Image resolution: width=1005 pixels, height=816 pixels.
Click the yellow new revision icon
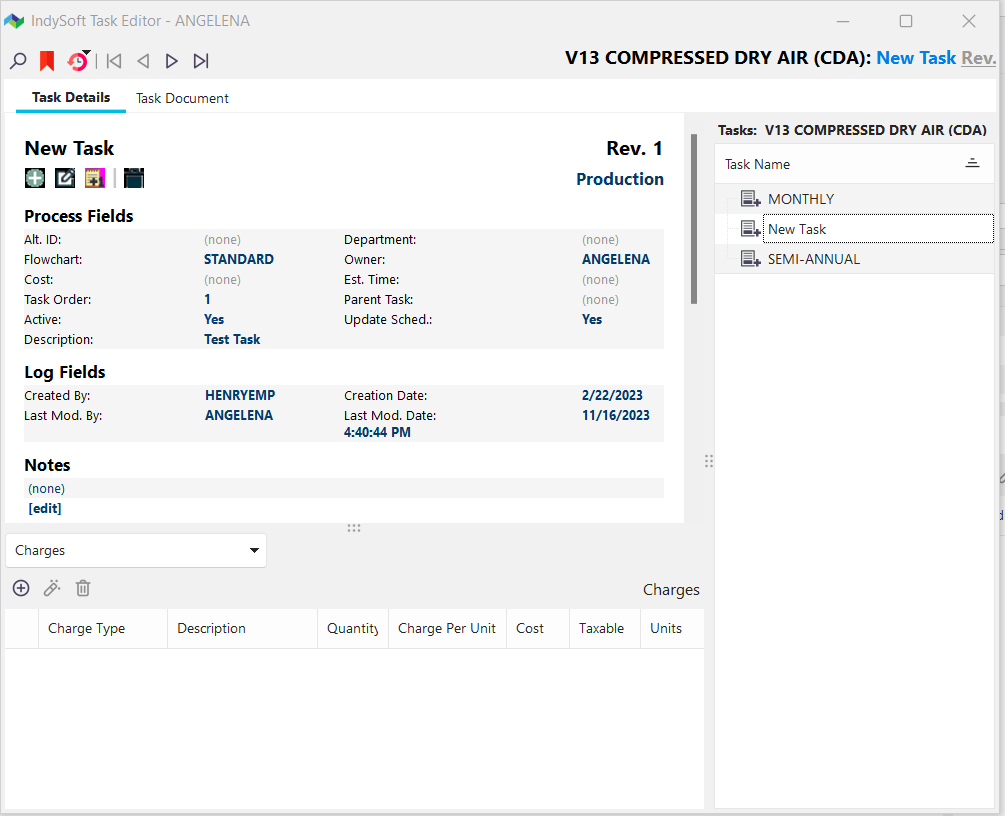(x=94, y=178)
